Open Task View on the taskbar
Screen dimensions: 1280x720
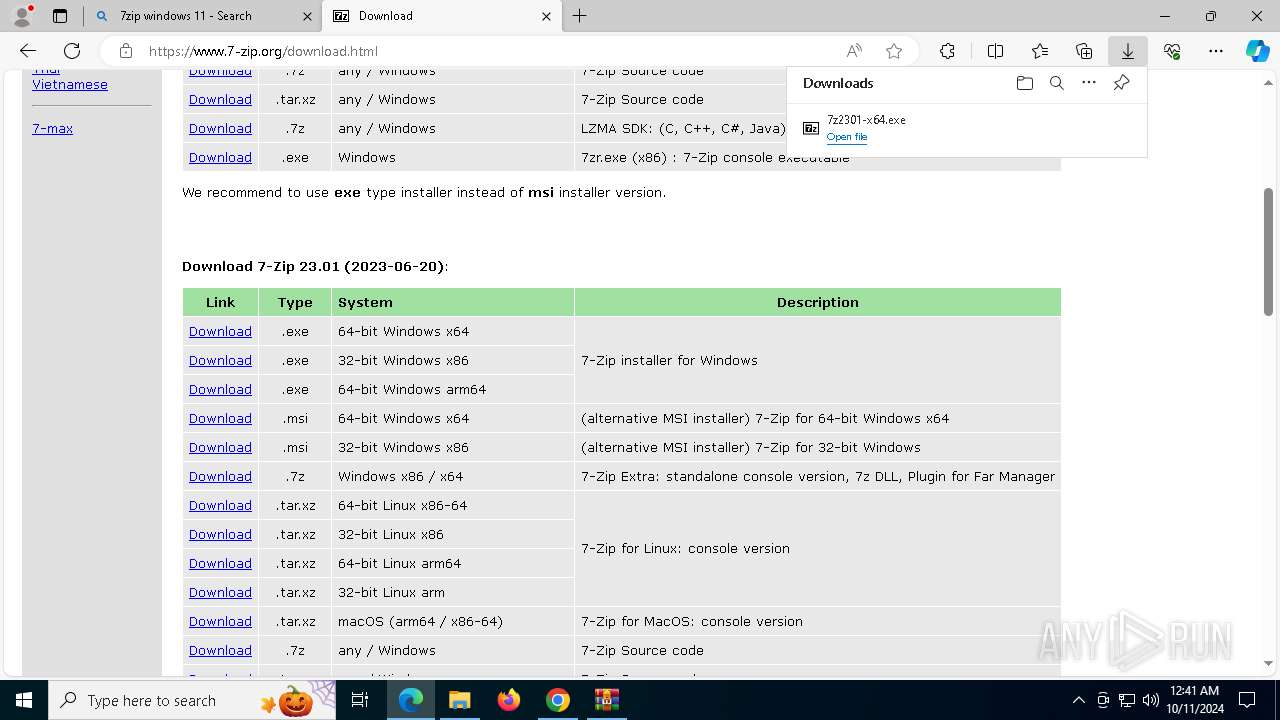[x=360, y=700]
